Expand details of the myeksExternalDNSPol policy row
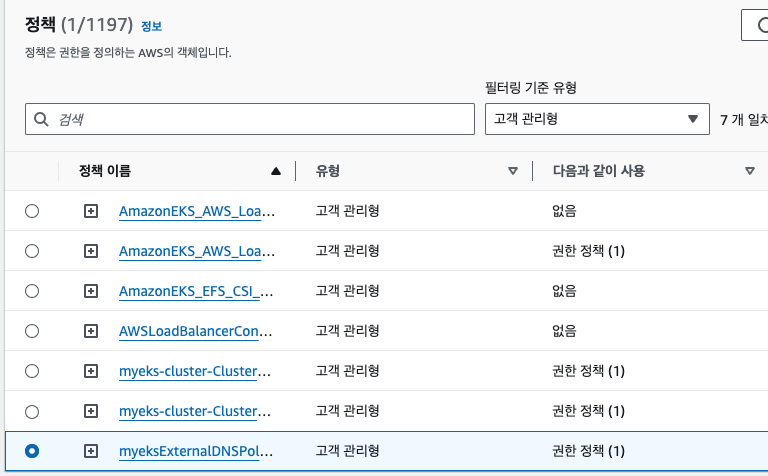 coord(91,451)
